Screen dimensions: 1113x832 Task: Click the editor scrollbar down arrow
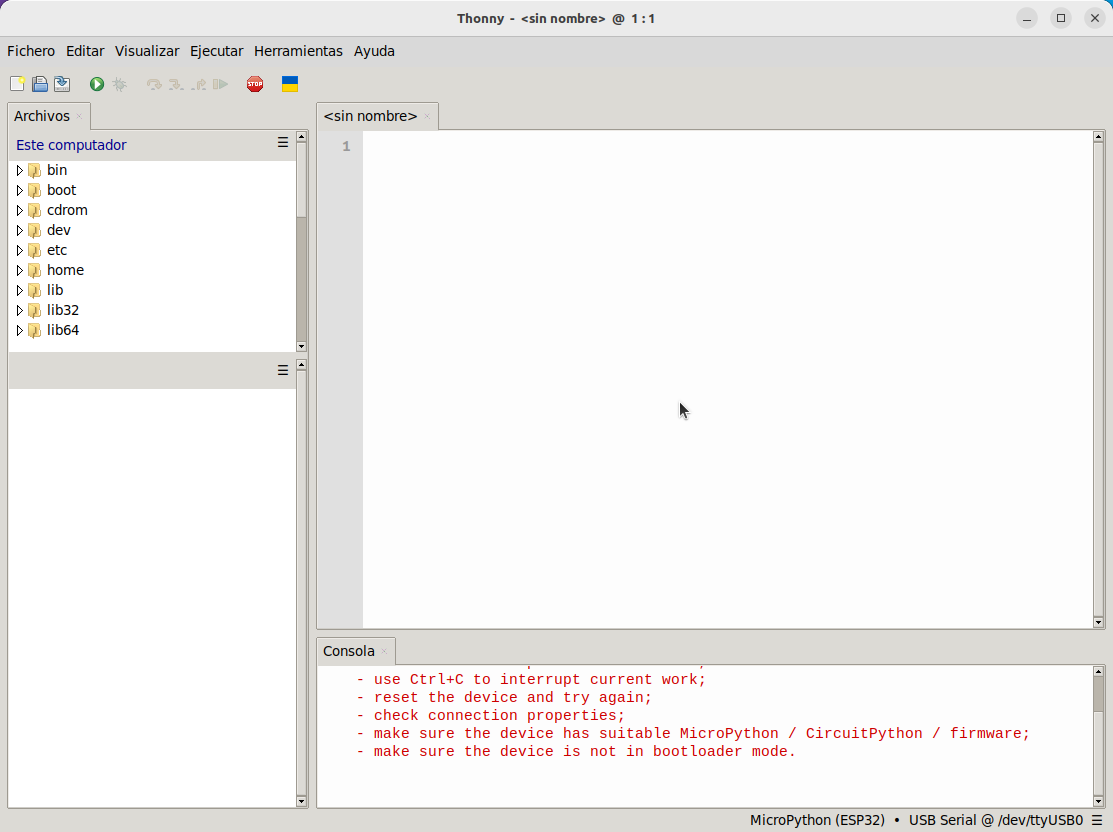coord(1098,623)
